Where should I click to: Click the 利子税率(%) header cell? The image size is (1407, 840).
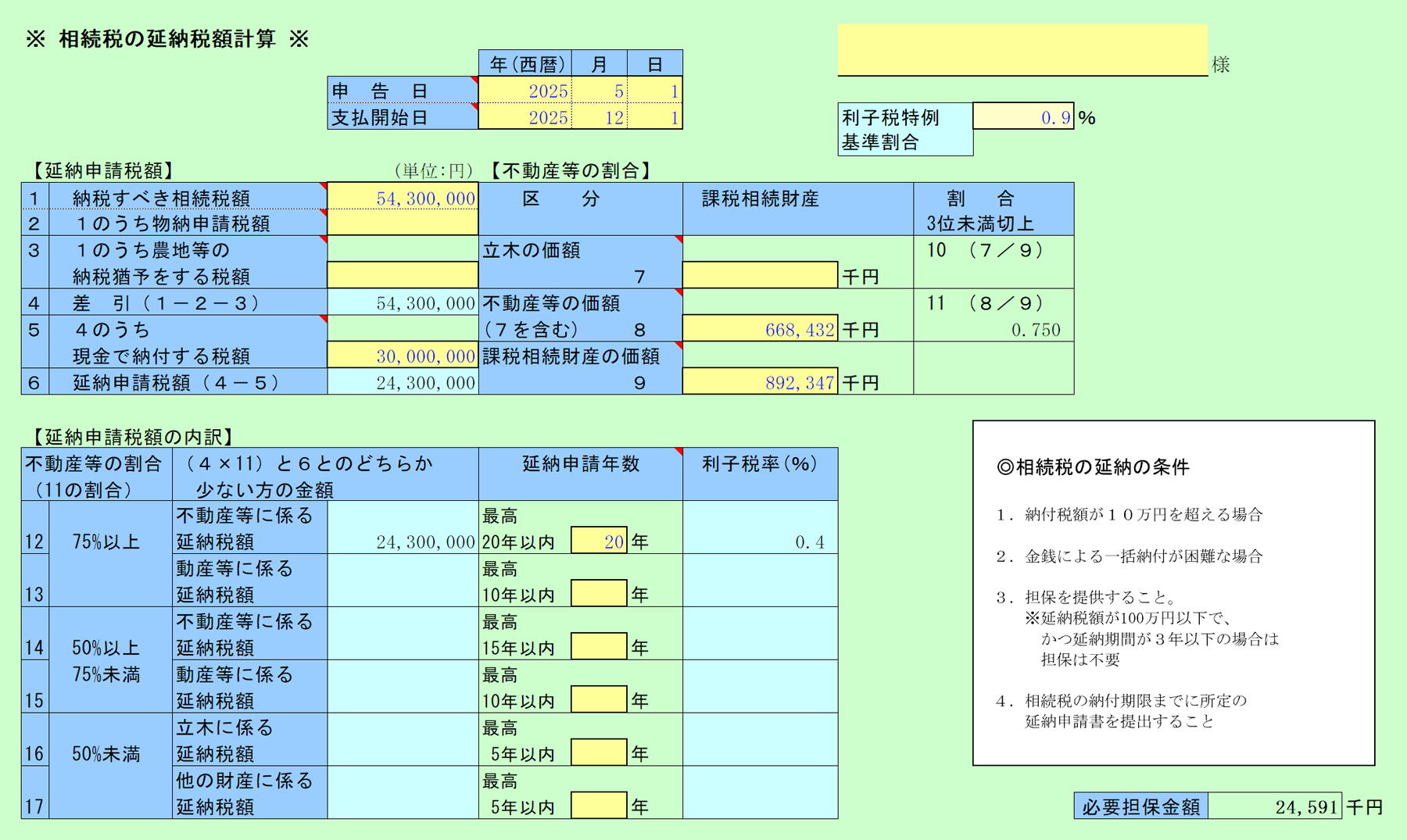click(760, 474)
